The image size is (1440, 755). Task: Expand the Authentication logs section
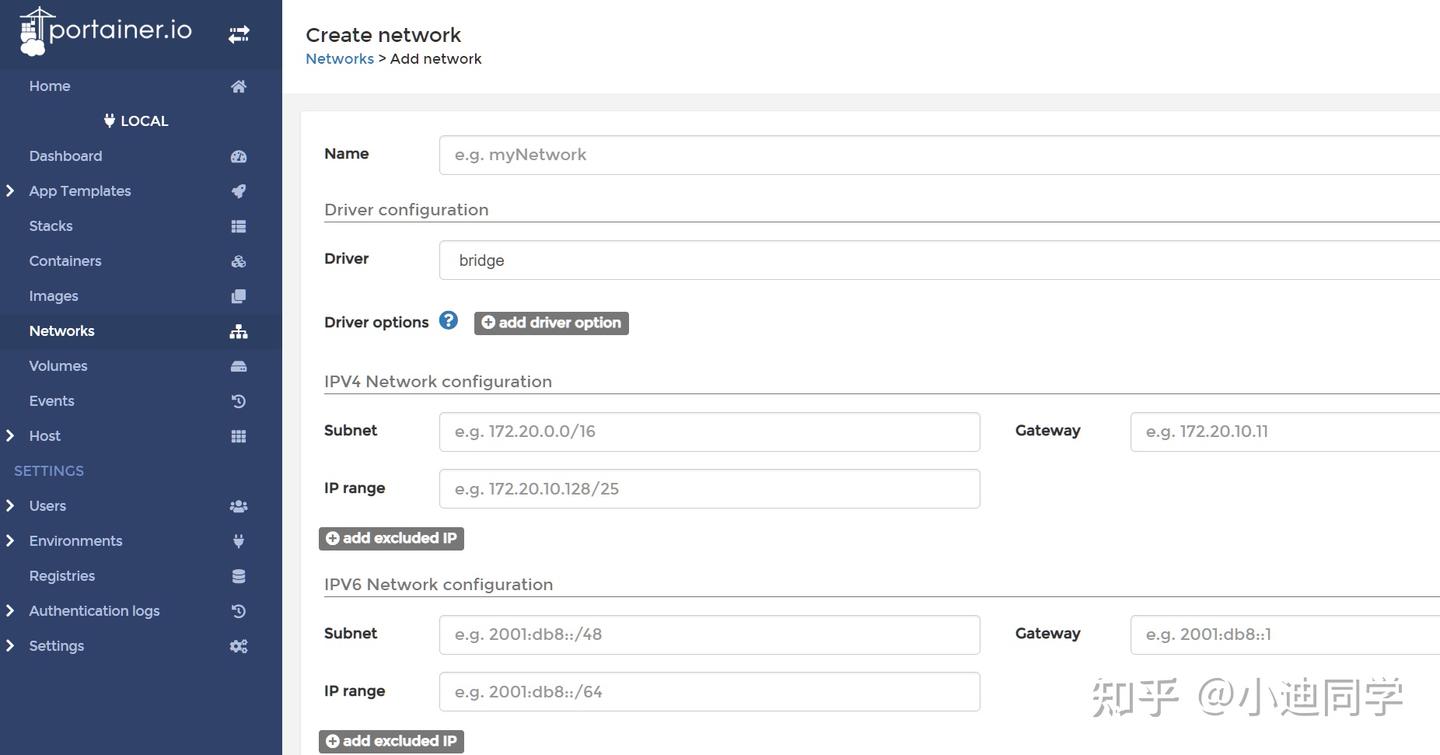9,610
